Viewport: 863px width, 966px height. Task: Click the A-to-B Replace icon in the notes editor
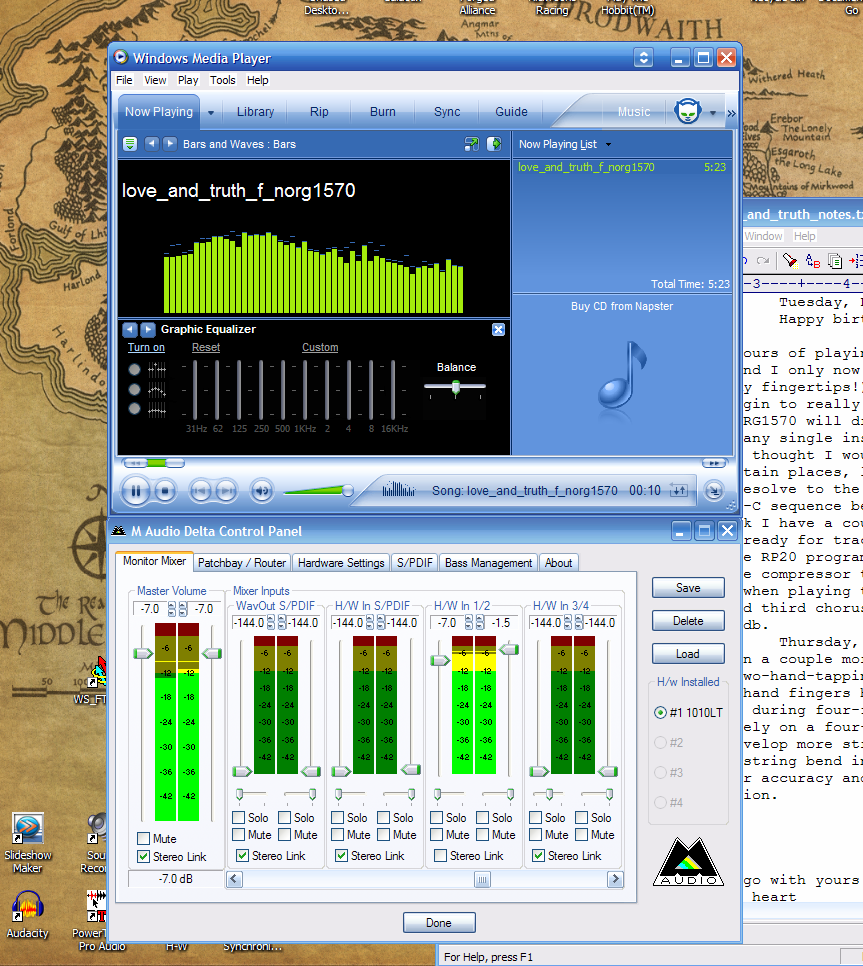(812, 261)
